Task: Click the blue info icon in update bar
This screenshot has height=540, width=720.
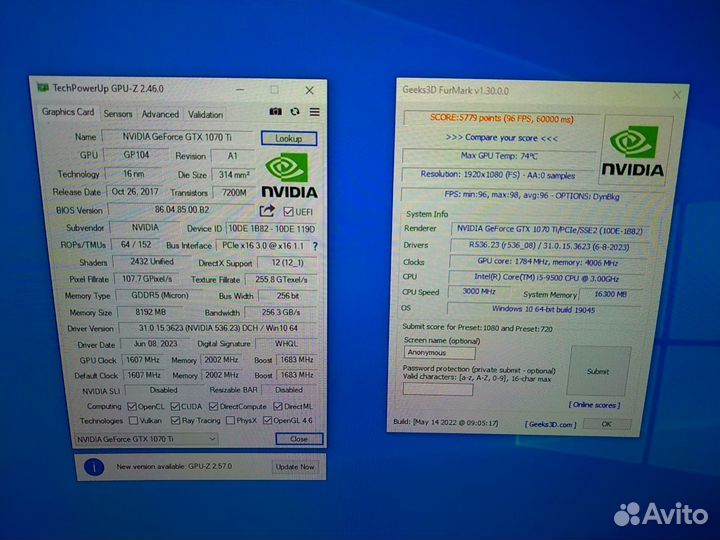Action: (x=94, y=467)
